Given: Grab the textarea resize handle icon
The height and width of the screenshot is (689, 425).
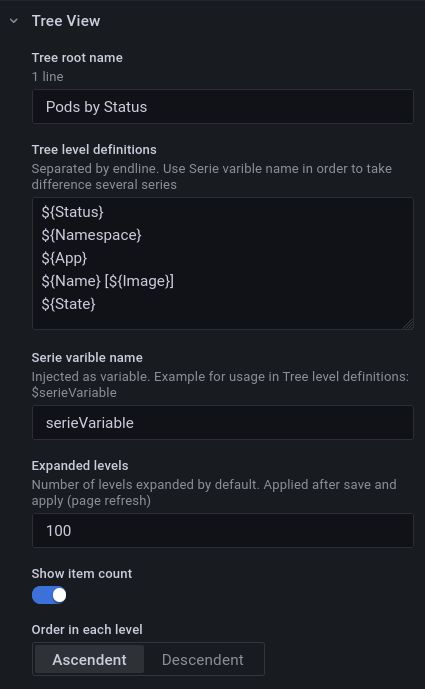Looking at the screenshot, I should (x=408, y=324).
